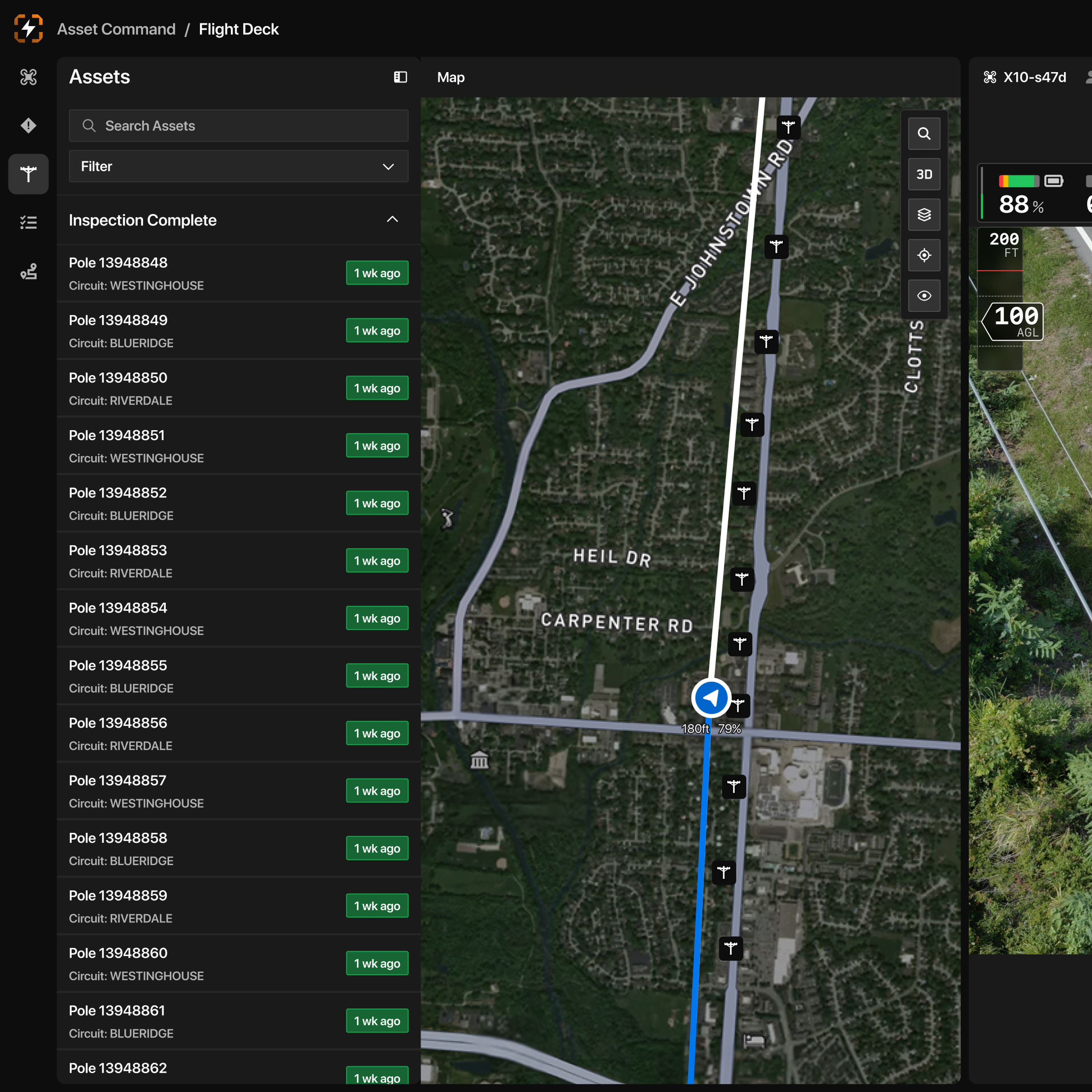Viewport: 1092px width, 1092px height.
Task: Click the battery icon above 88%
Action: (x=1053, y=181)
